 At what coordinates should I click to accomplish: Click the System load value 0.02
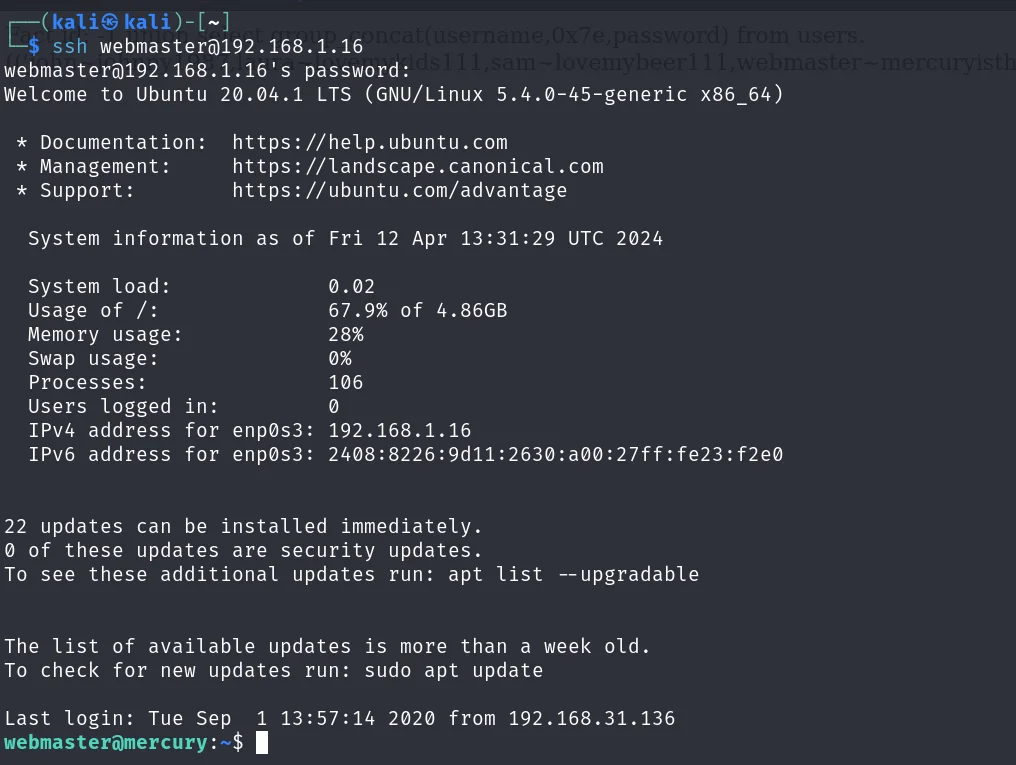pyautogui.click(x=351, y=286)
